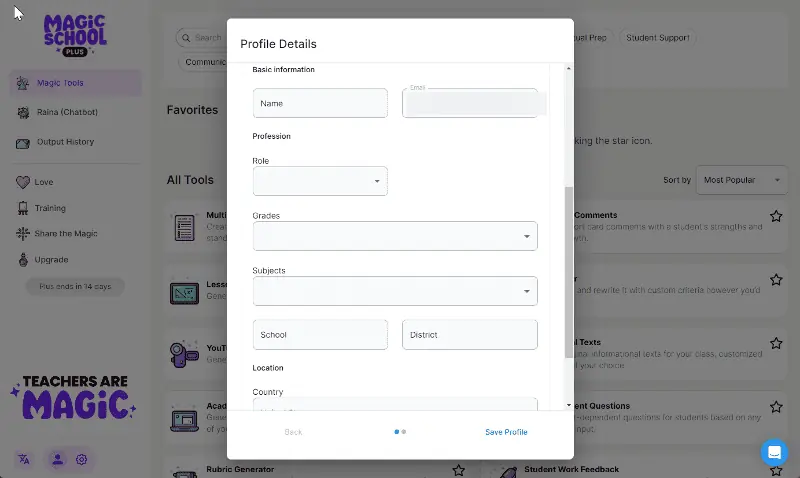This screenshot has height=478, width=800.
Task: Click the Love heart icon
Action: coord(22,182)
